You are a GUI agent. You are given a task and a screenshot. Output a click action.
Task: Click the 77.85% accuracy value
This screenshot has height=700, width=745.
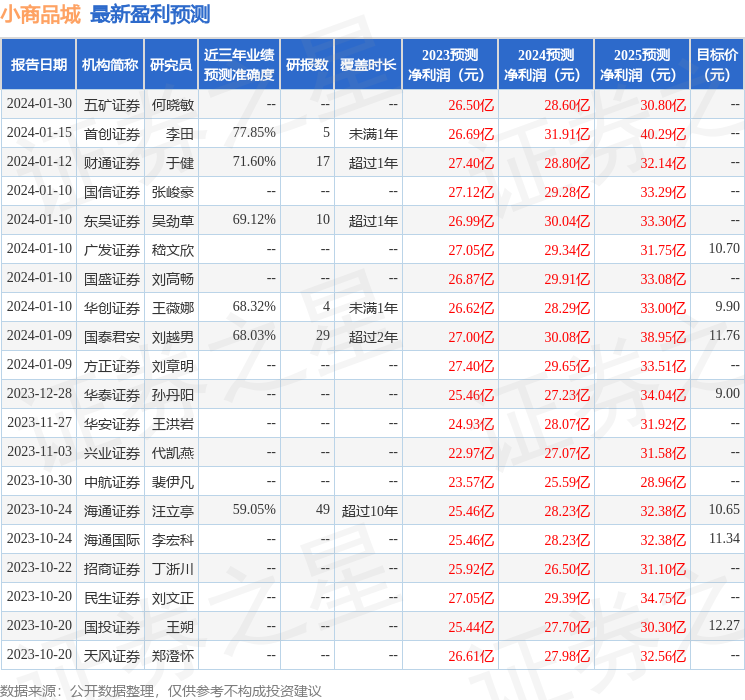click(254, 133)
